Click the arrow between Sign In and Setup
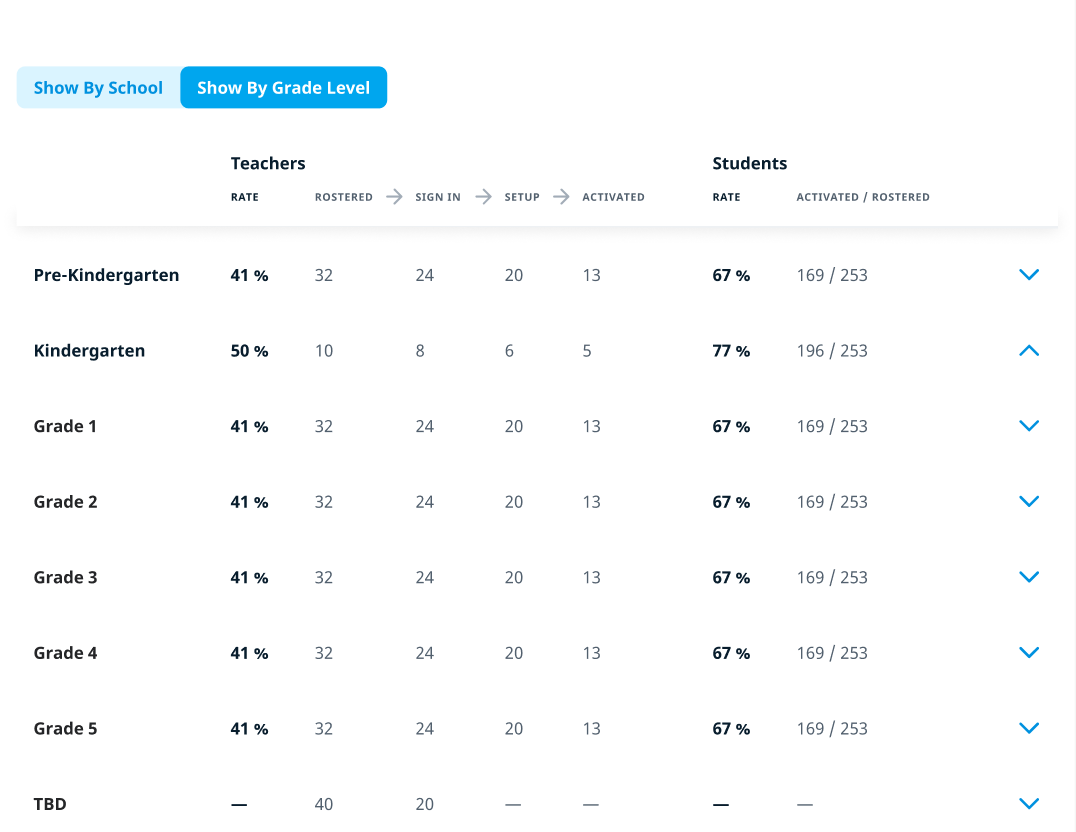The height and width of the screenshot is (832, 1076). pyautogui.click(x=484, y=197)
